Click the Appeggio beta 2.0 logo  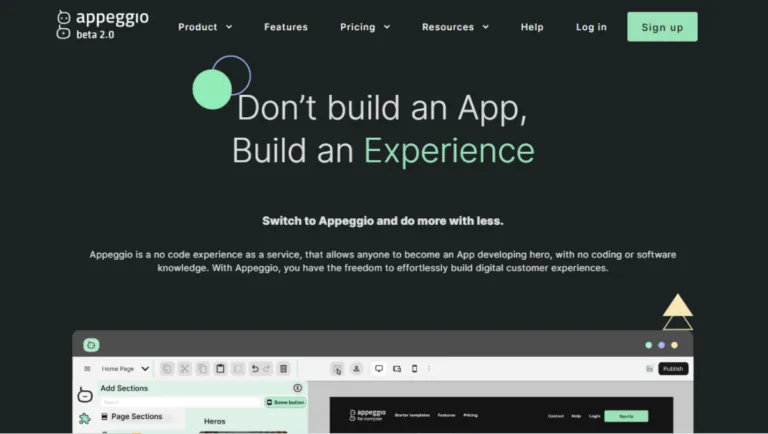click(102, 24)
